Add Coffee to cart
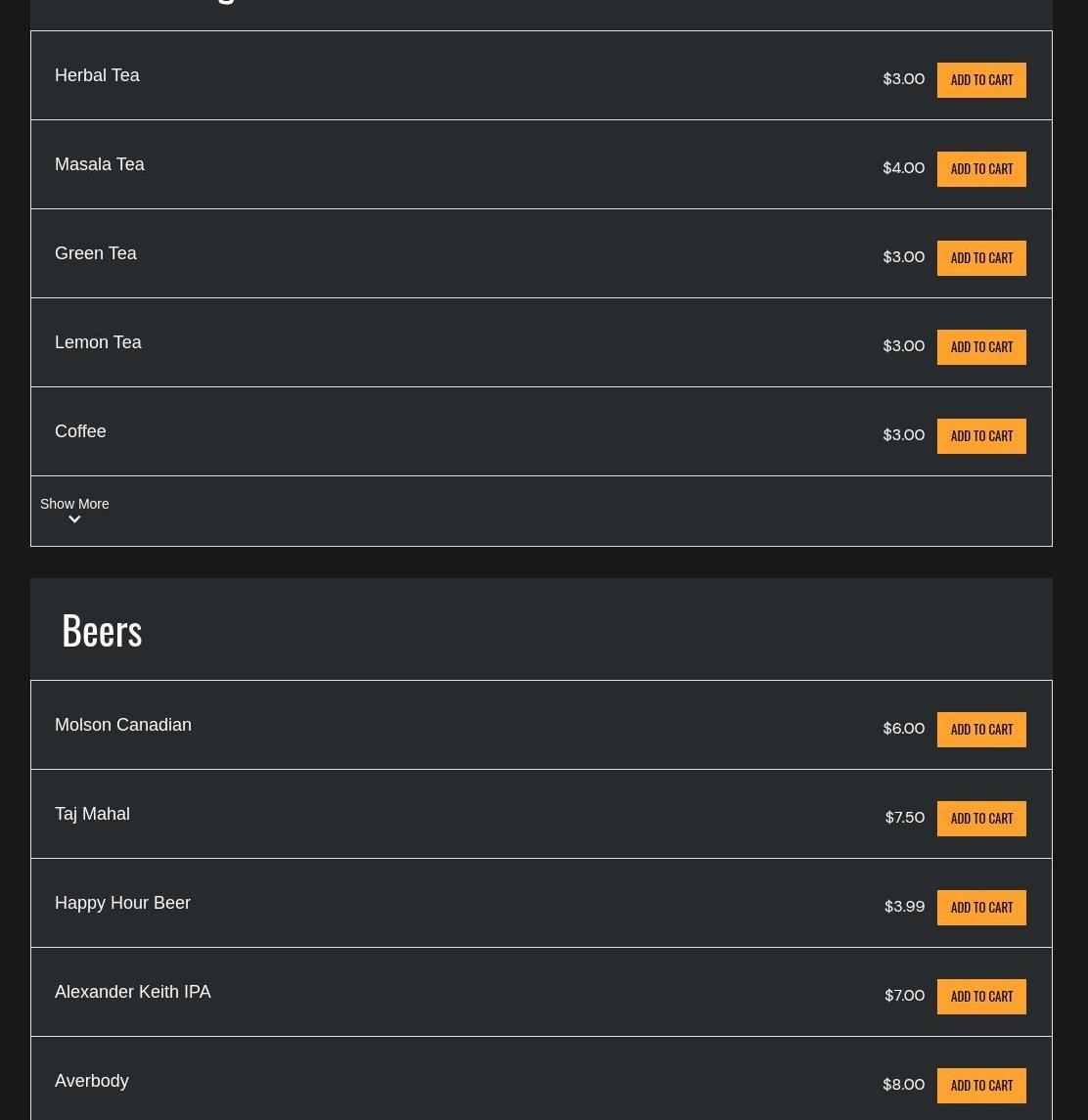The image size is (1088, 1120). click(x=981, y=436)
